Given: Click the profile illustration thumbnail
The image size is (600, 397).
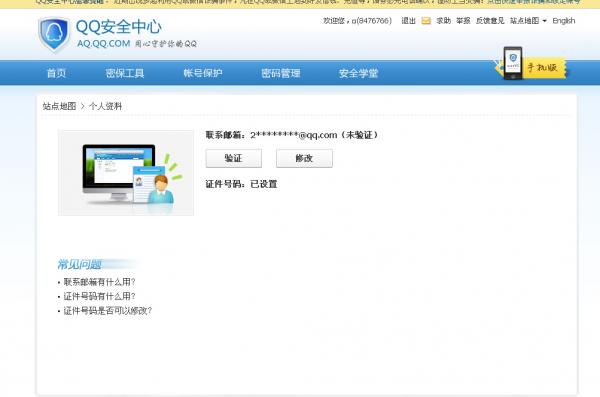Looking at the screenshot, I should pyautogui.click(x=126, y=173).
